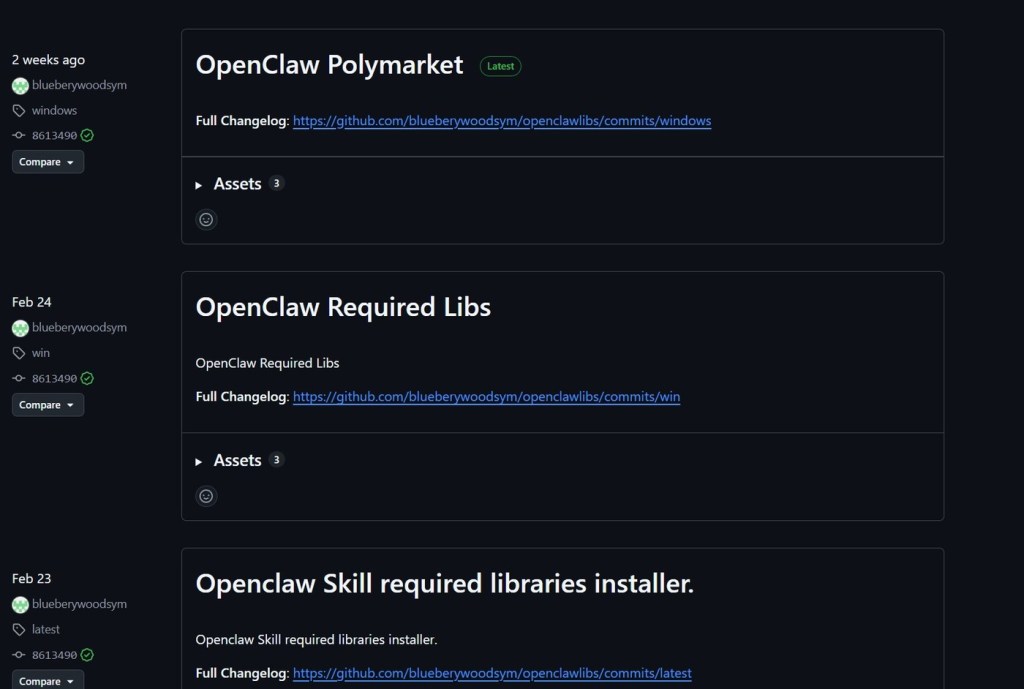Viewport: 1024px width, 689px height.
Task: Open Compare dropdown for the Feb 23 release
Action: coord(47,681)
